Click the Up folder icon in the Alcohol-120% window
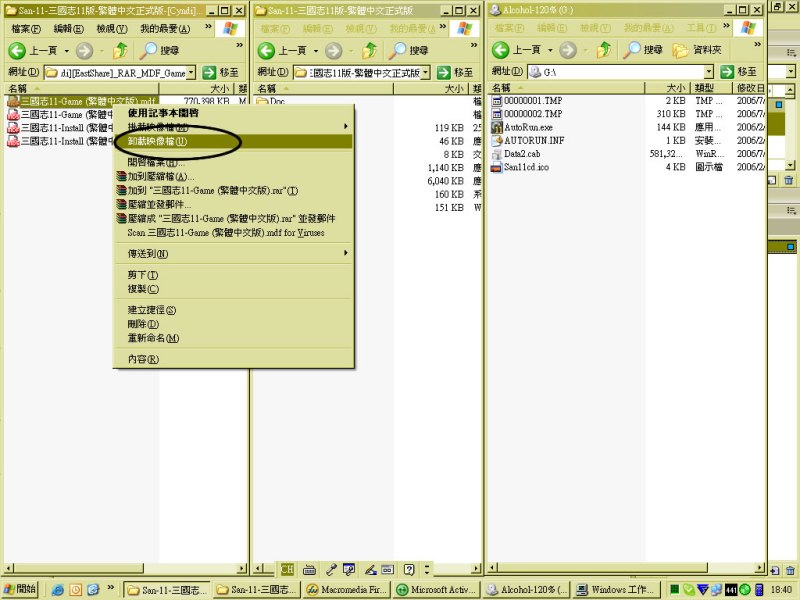The width and height of the screenshot is (800, 600). (604, 49)
